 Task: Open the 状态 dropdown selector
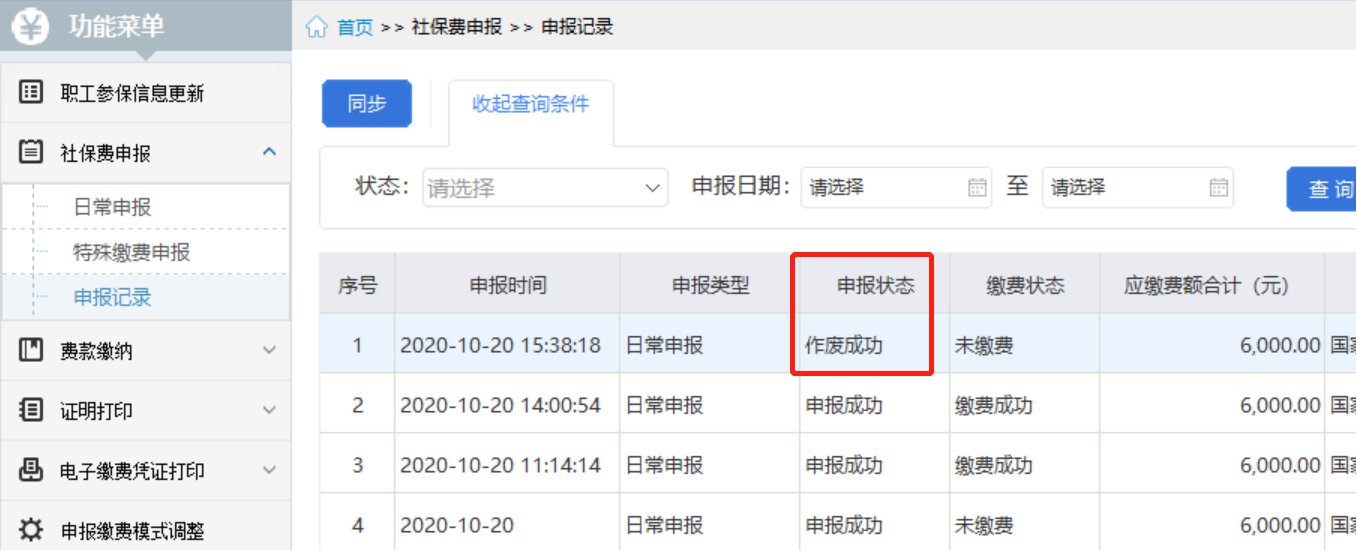(545, 188)
